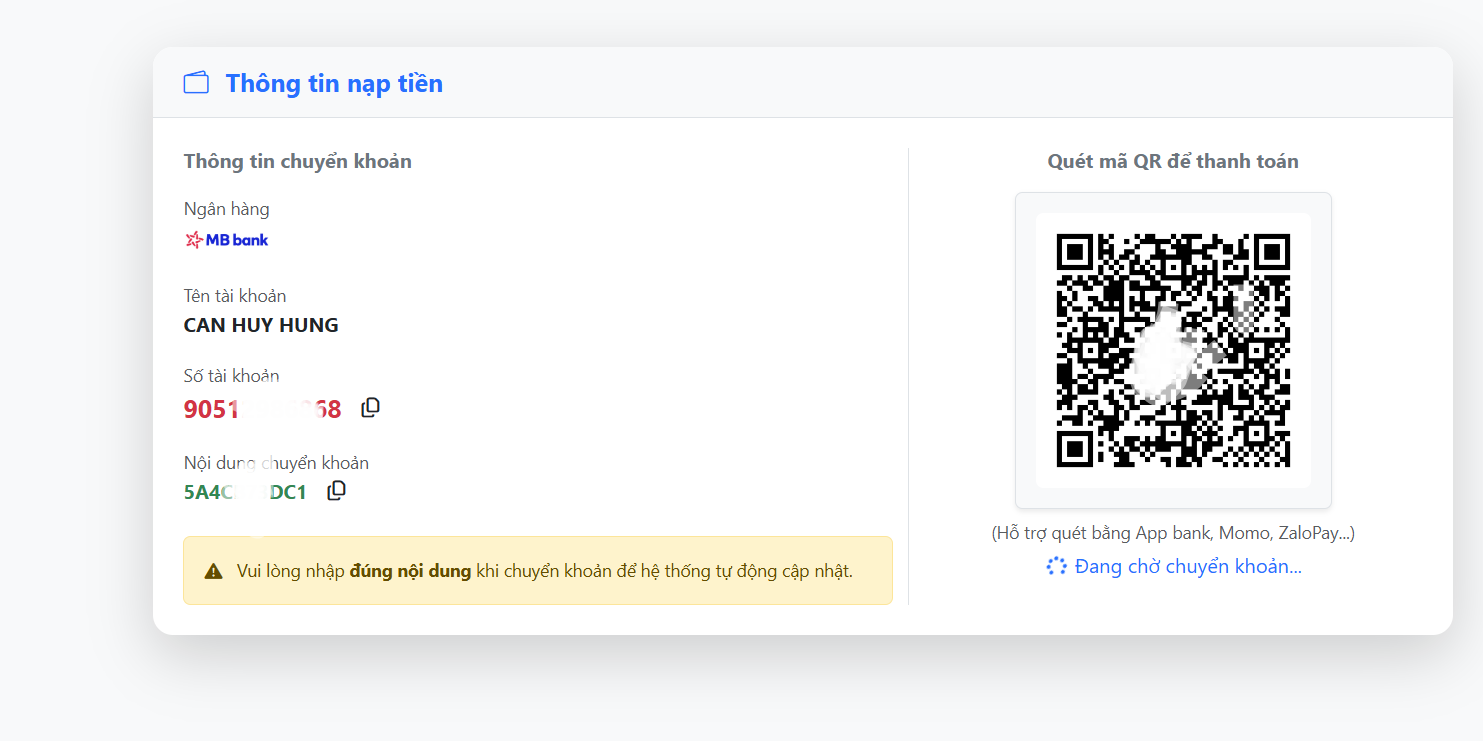Viewport: 1483px width, 741px height.
Task: Click the Ngân hàng label
Action: tap(227, 209)
